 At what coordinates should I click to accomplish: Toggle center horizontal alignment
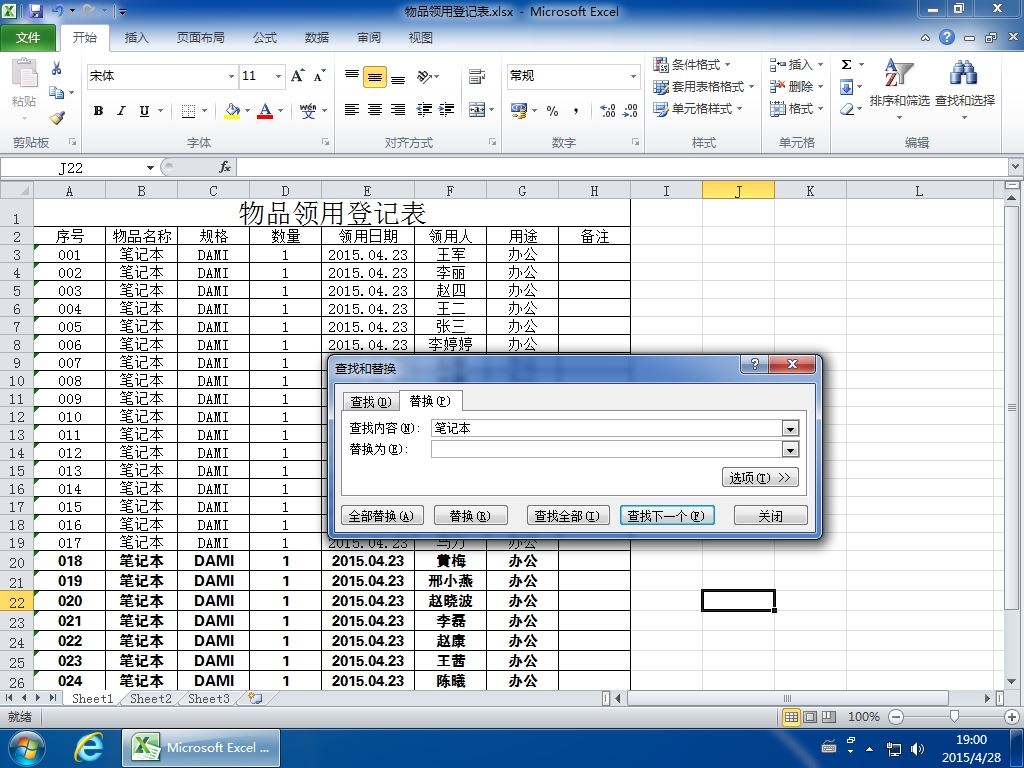coord(375,110)
